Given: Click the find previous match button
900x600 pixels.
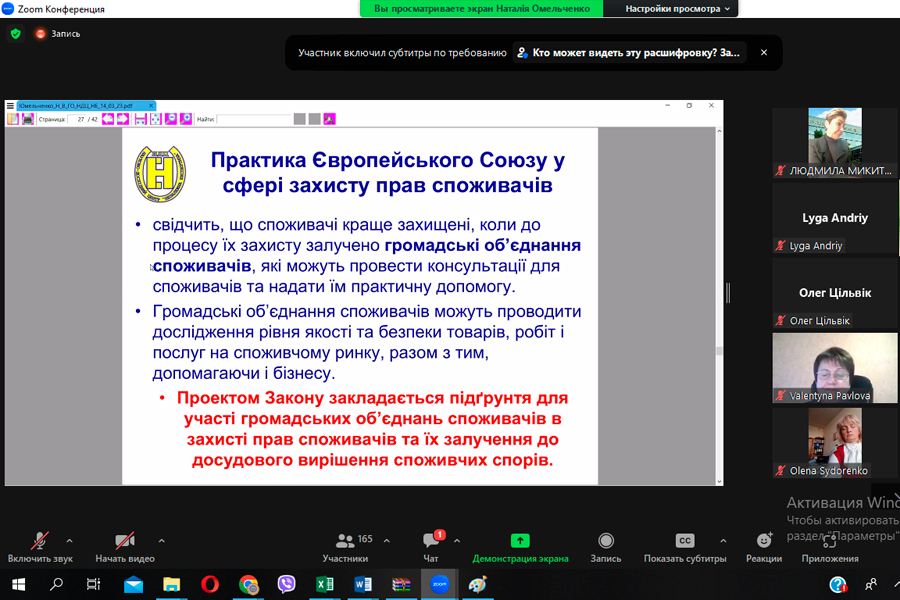Looking at the screenshot, I should pyautogui.click(x=300, y=119).
